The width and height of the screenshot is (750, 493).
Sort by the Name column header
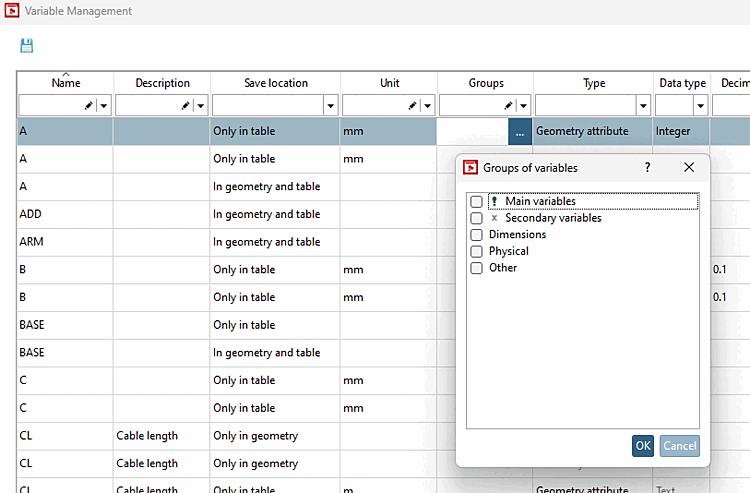[66, 83]
